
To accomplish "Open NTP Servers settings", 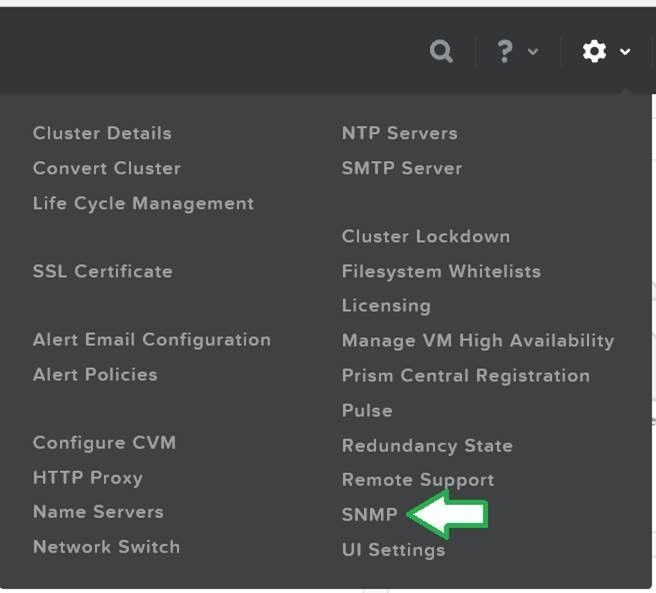I will point(400,133).
